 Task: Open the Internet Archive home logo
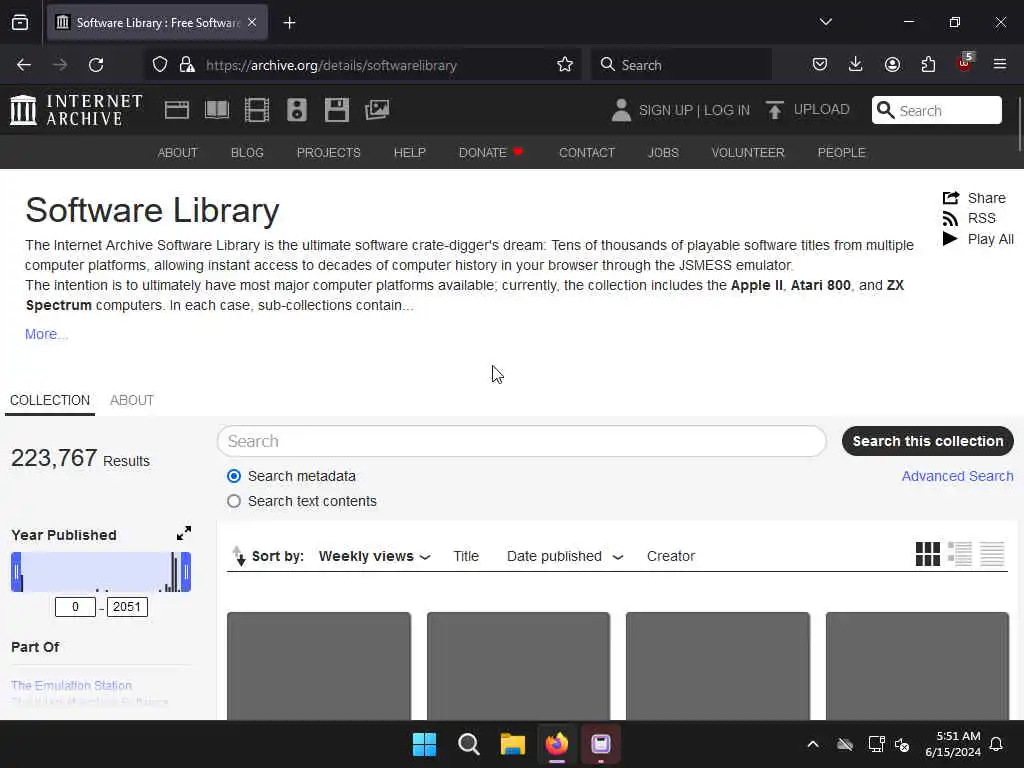[76, 110]
